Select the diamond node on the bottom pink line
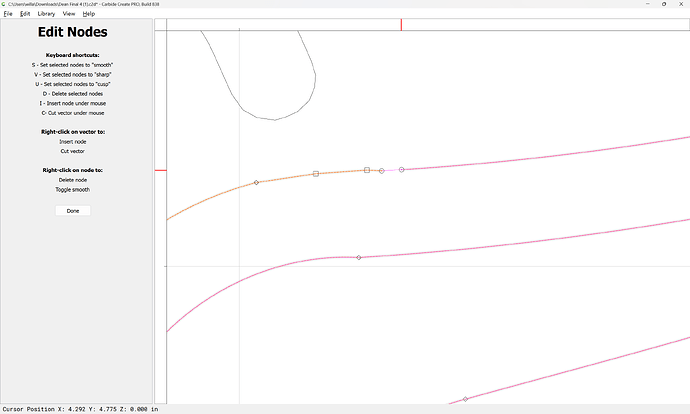Screen dimensions: 690x414 [465, 400]
